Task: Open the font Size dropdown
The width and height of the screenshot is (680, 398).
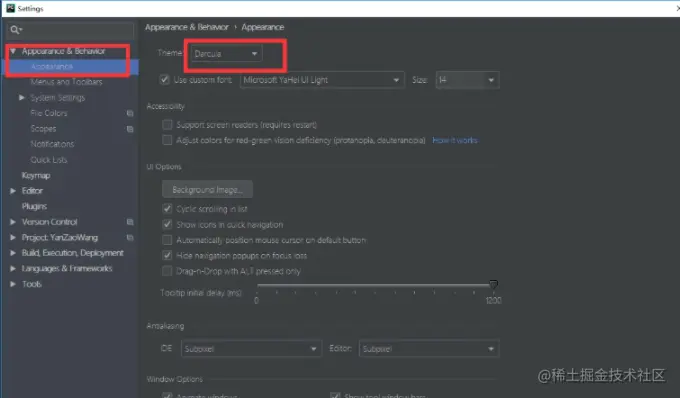Action: (468, 80)
